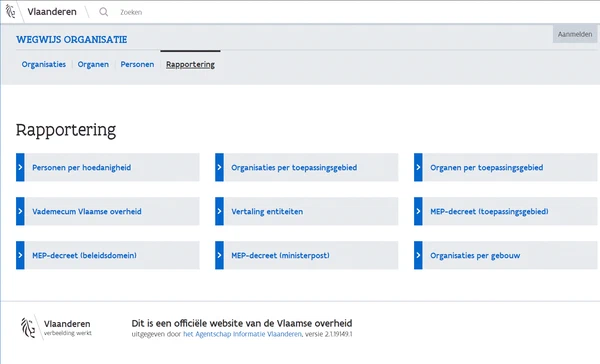Switch to the Personen tab

click(137, 64)
